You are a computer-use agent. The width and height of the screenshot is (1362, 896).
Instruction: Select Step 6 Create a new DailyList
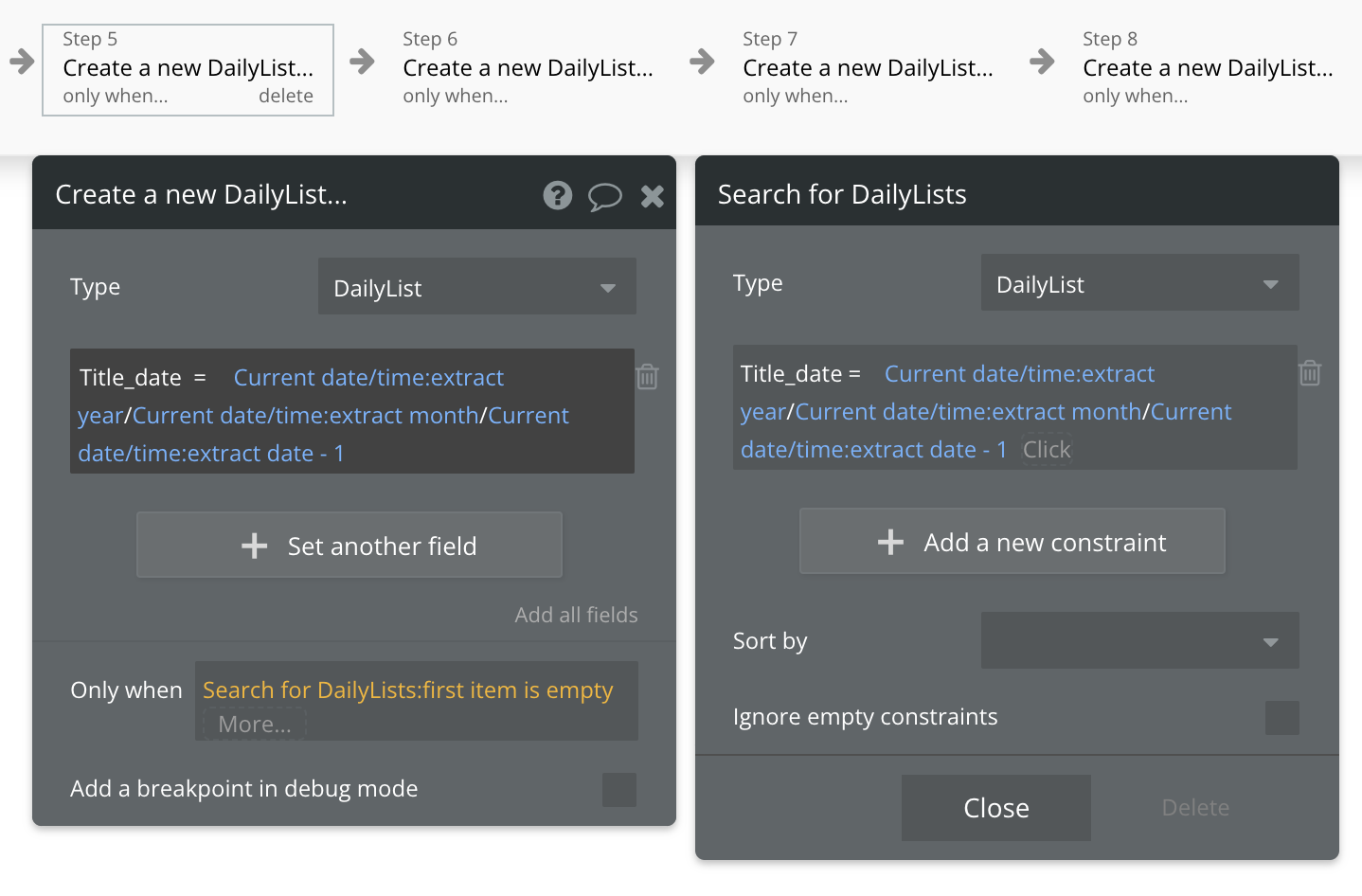click(528, 68)
